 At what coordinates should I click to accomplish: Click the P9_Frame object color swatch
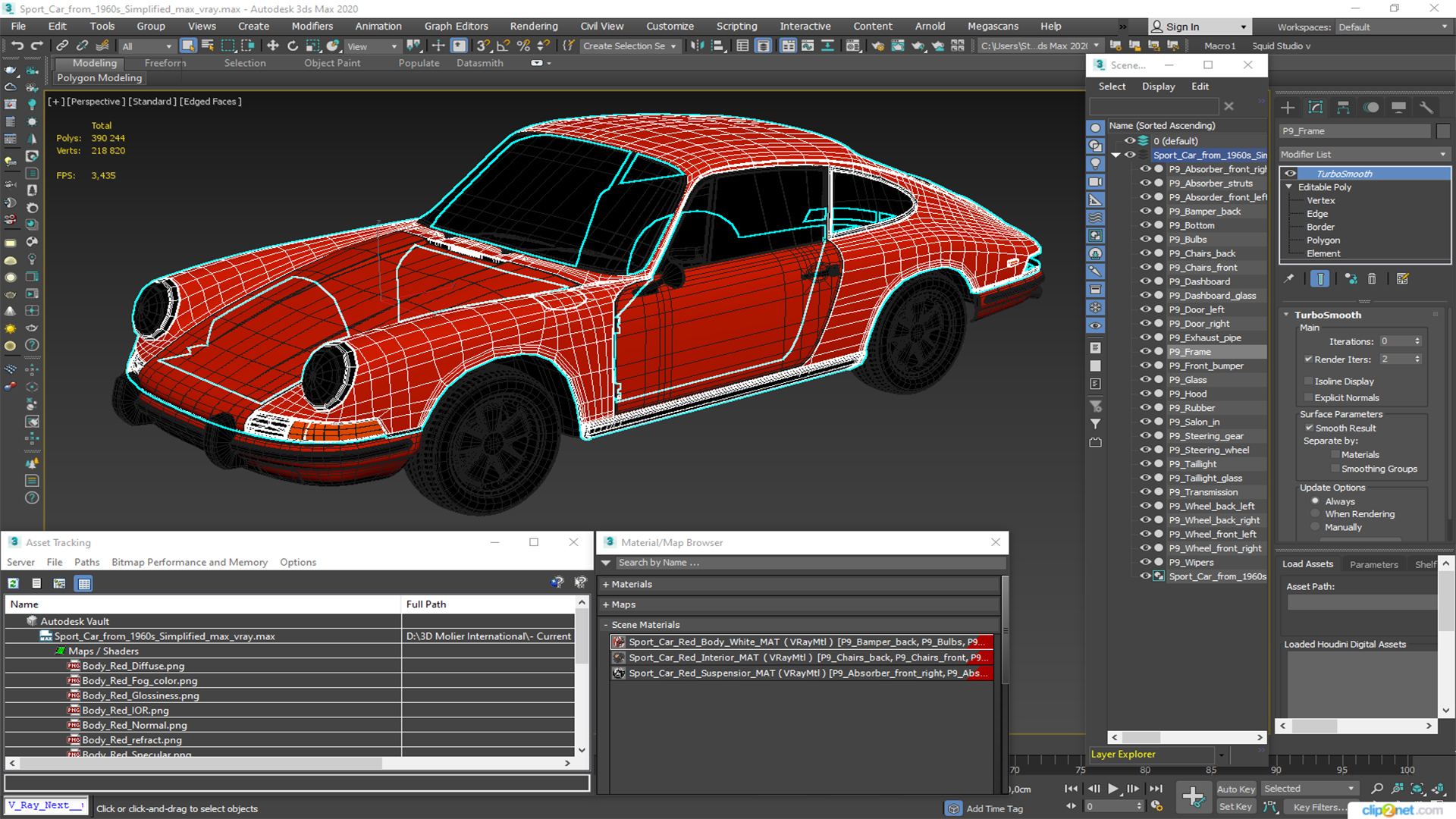pyautogui.click(x=1443, y=131)
